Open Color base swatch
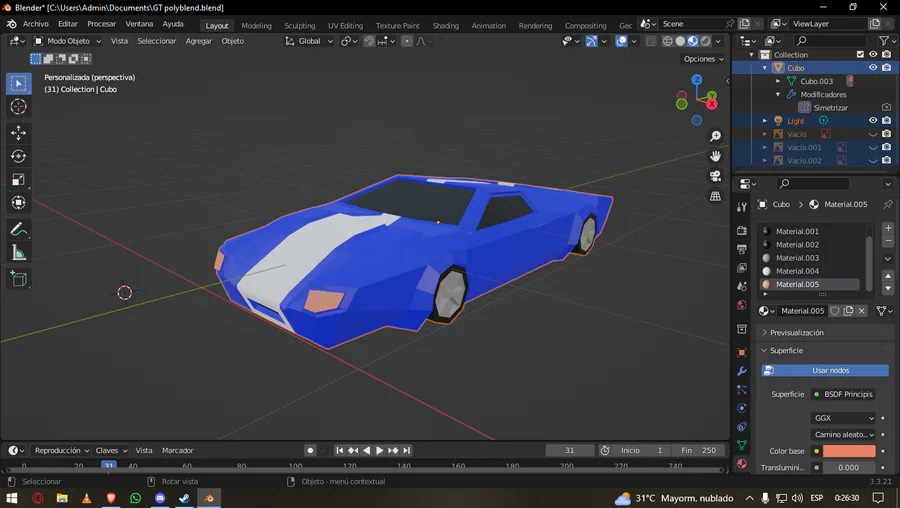The height and width of the screenshot is (508, 900). pos(849,451)
